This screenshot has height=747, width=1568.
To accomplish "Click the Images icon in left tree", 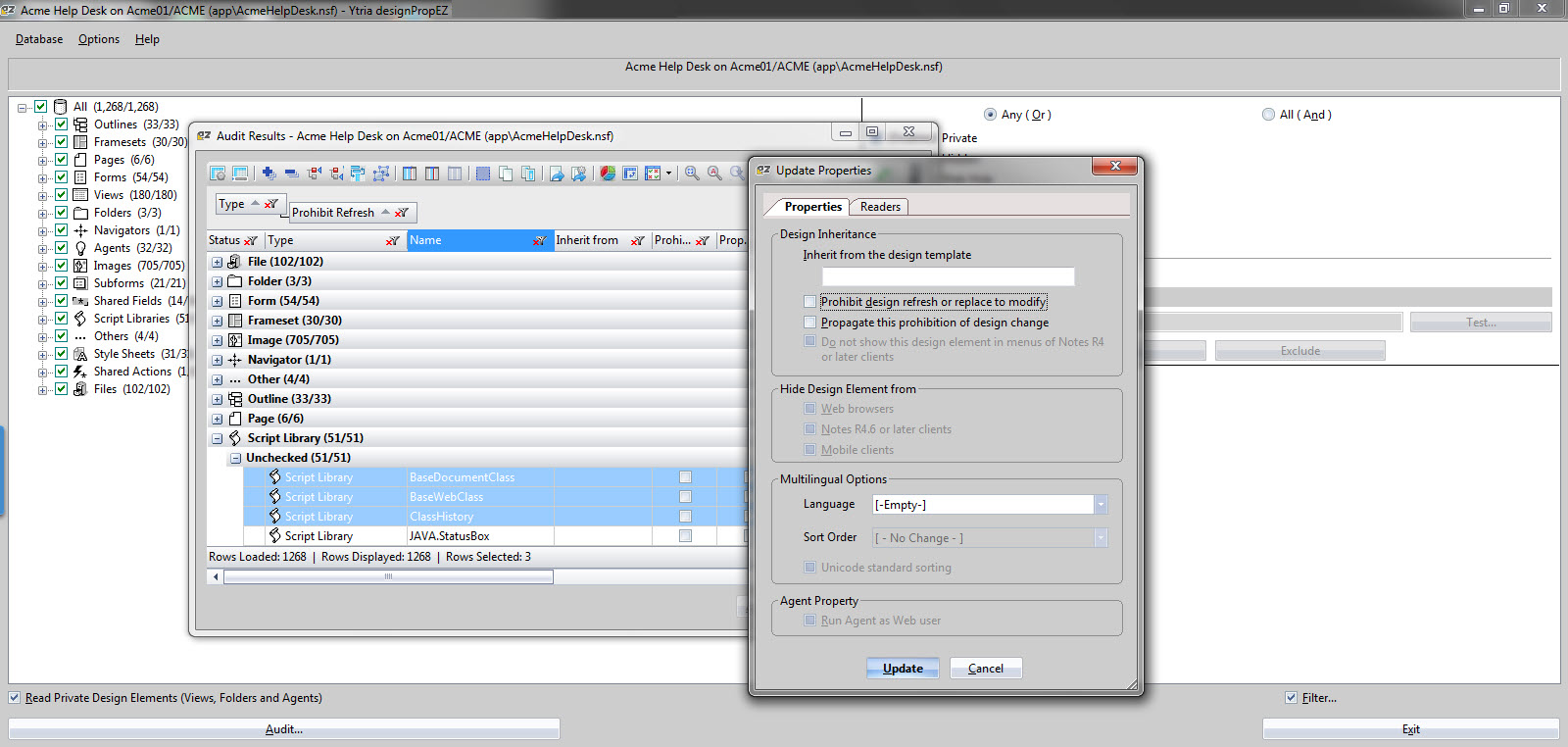I will (x=80, y=266).
